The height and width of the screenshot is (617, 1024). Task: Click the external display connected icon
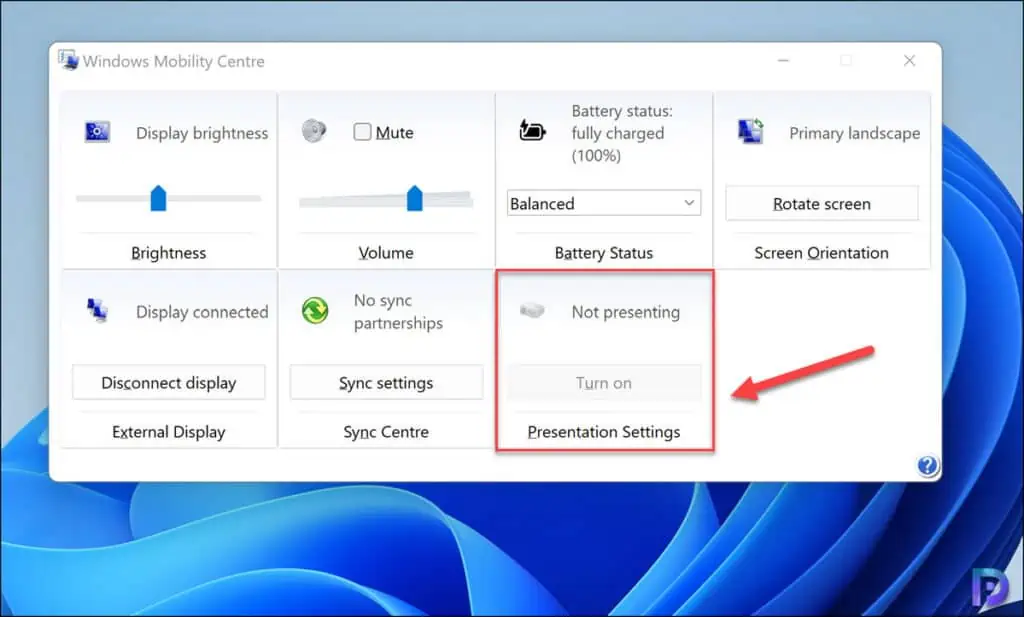coord(97,310)
